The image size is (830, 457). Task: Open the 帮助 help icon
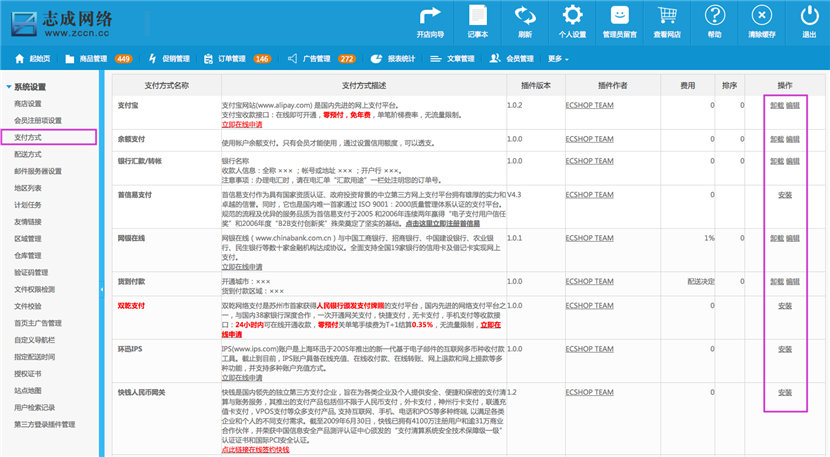coord(715,22)
